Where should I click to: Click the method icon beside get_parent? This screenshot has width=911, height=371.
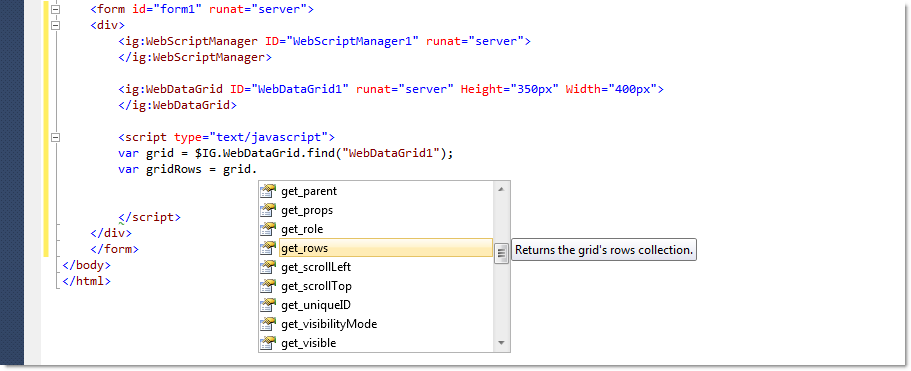(x=267, y=191)
